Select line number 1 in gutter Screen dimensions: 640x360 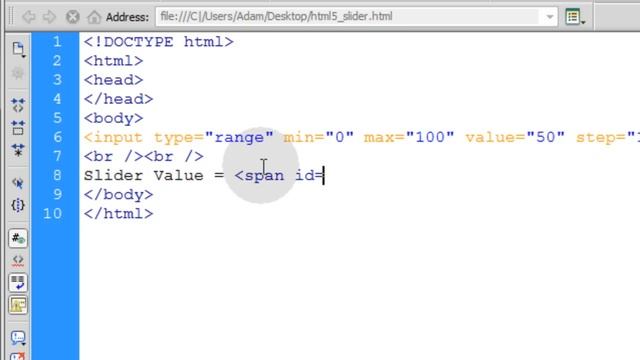pyautogui.click(x=57, y=42)
